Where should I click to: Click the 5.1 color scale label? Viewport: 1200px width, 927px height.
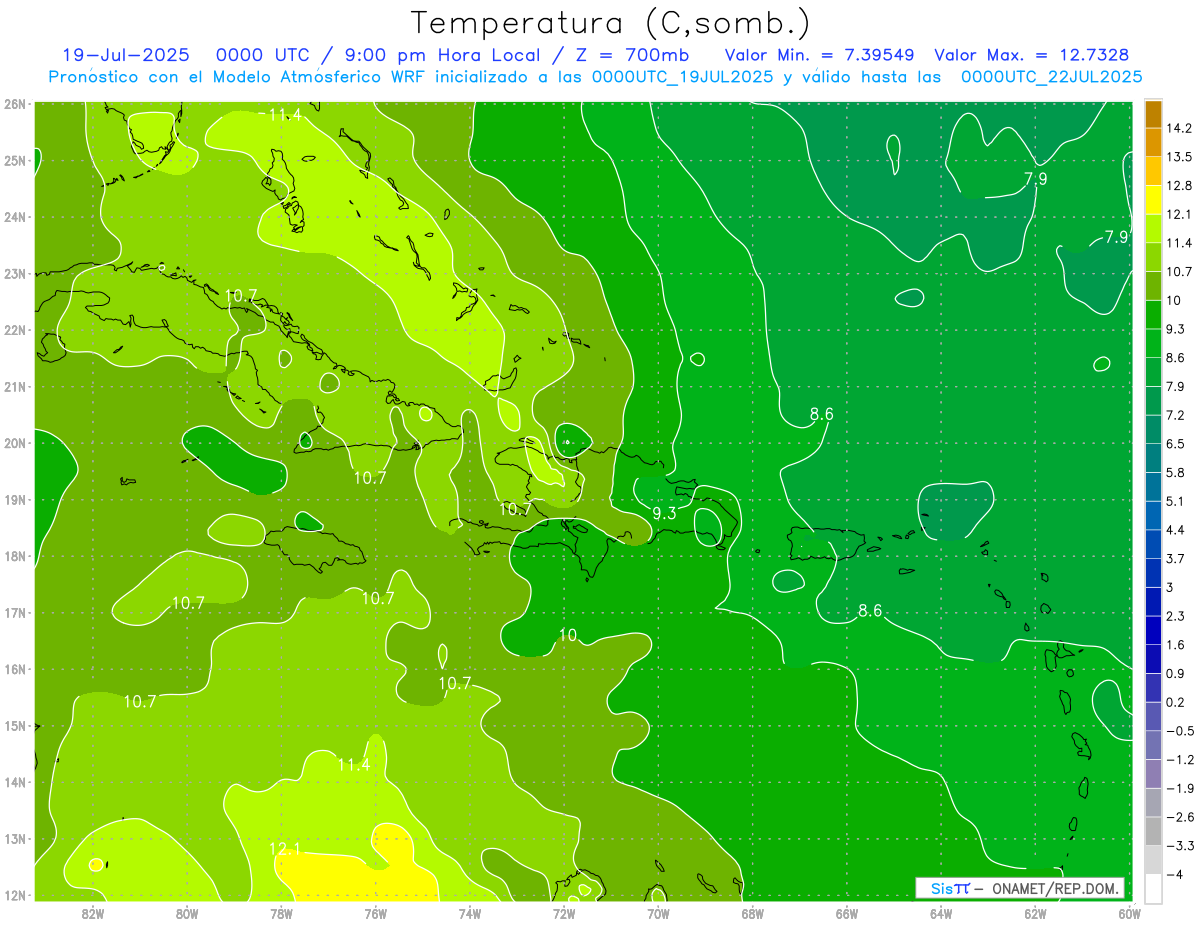pyautogui.click(x=1175, y=501)
